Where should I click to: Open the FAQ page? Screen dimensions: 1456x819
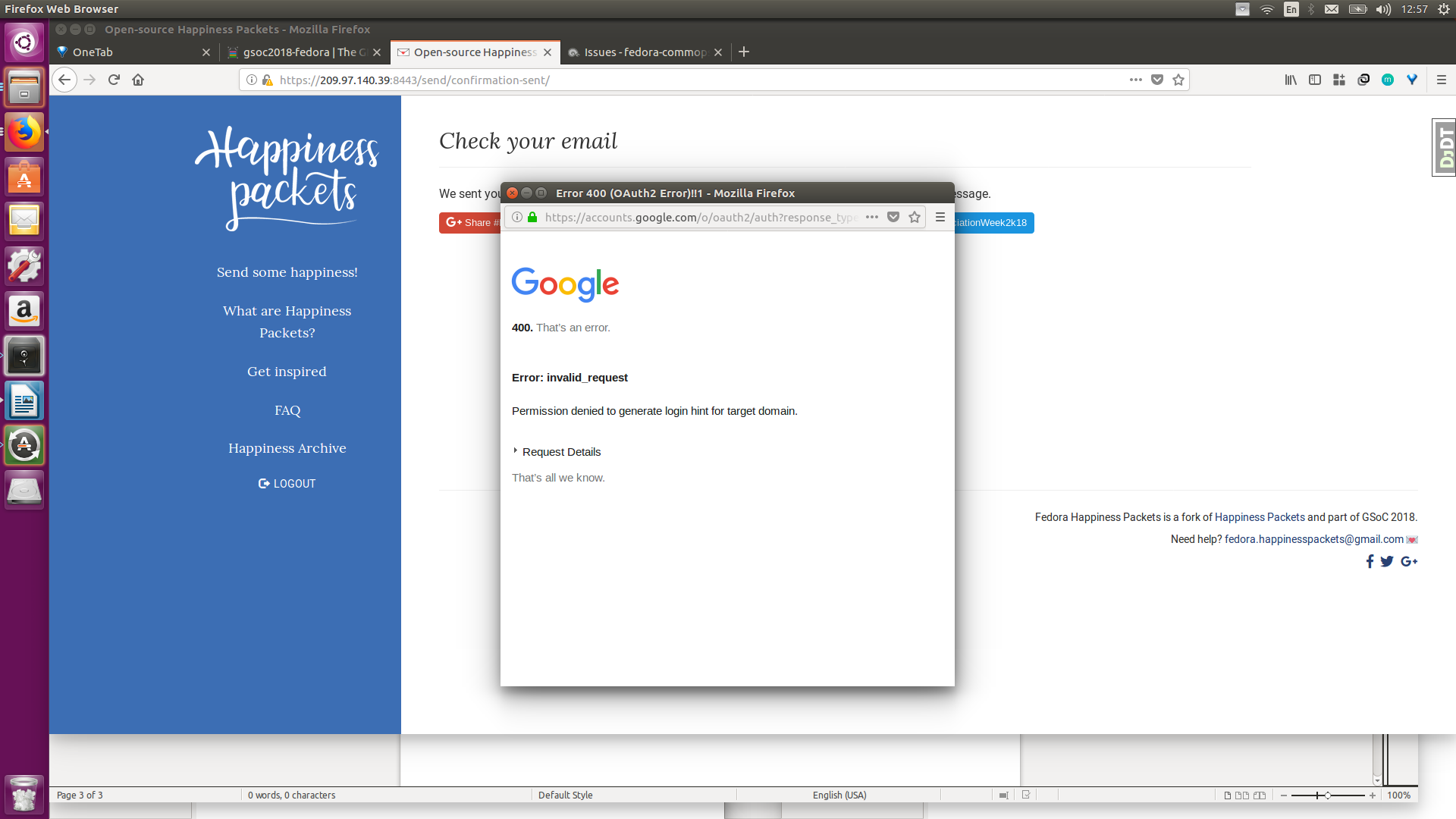click(287, 410)
